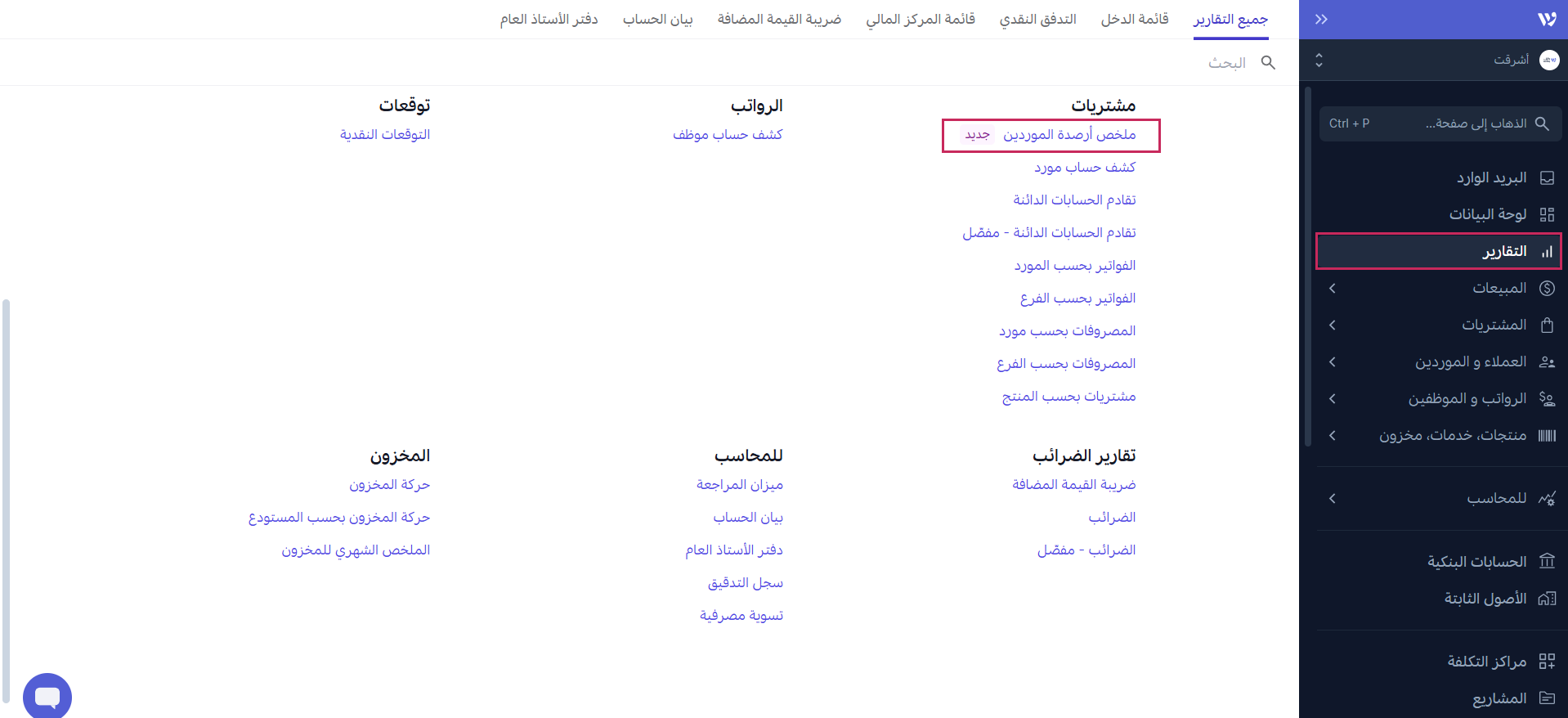Image resolution: width=1568 pixels, height=718 pixels.
Task: Open the chat support bubble
Action: 47,697
